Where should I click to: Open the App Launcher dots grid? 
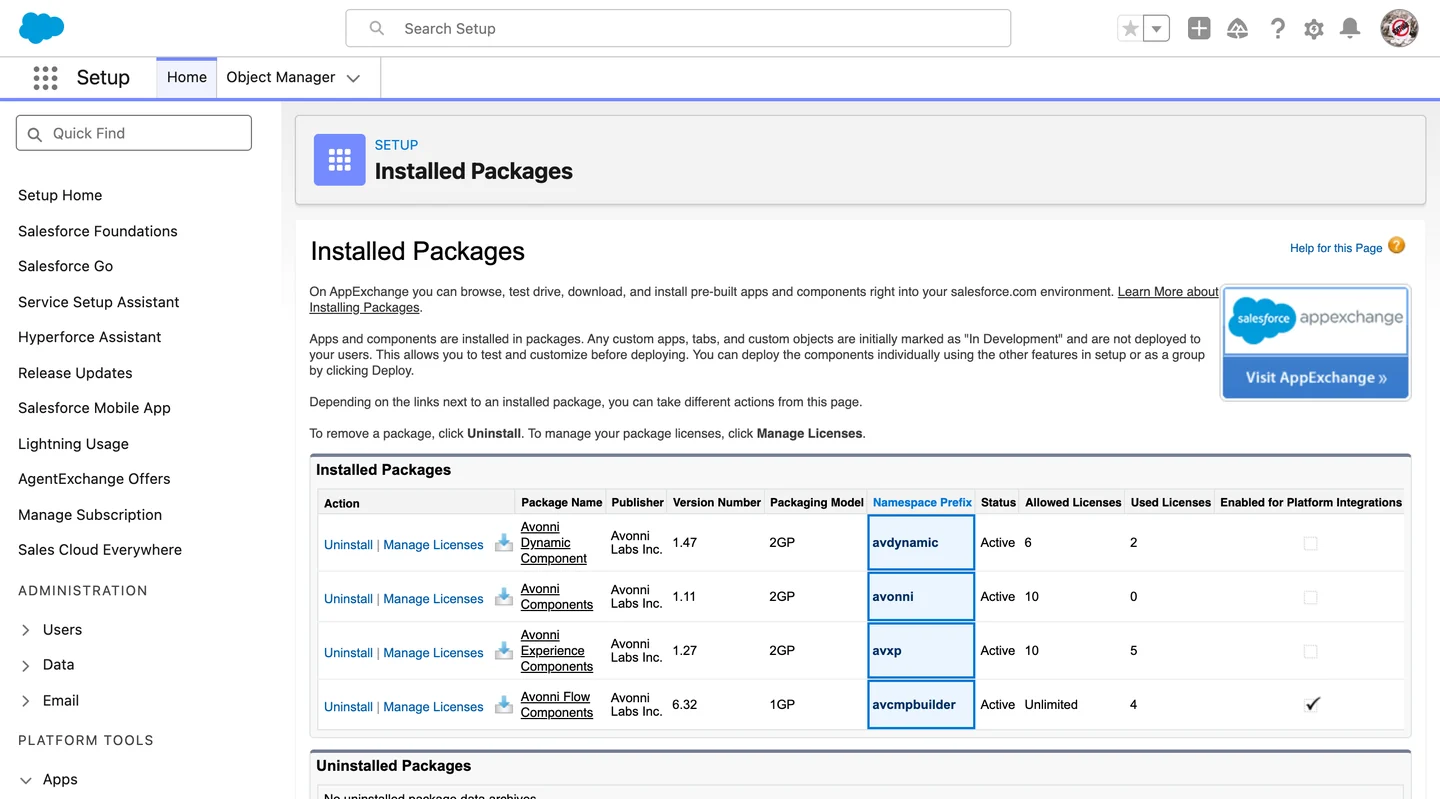tap(45, 78)
